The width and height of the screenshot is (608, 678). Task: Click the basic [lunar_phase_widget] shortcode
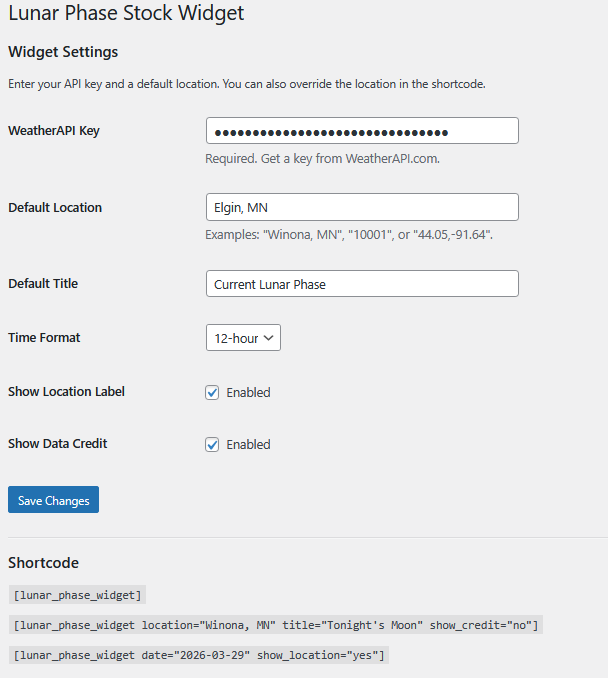click(x=77, y=595)
